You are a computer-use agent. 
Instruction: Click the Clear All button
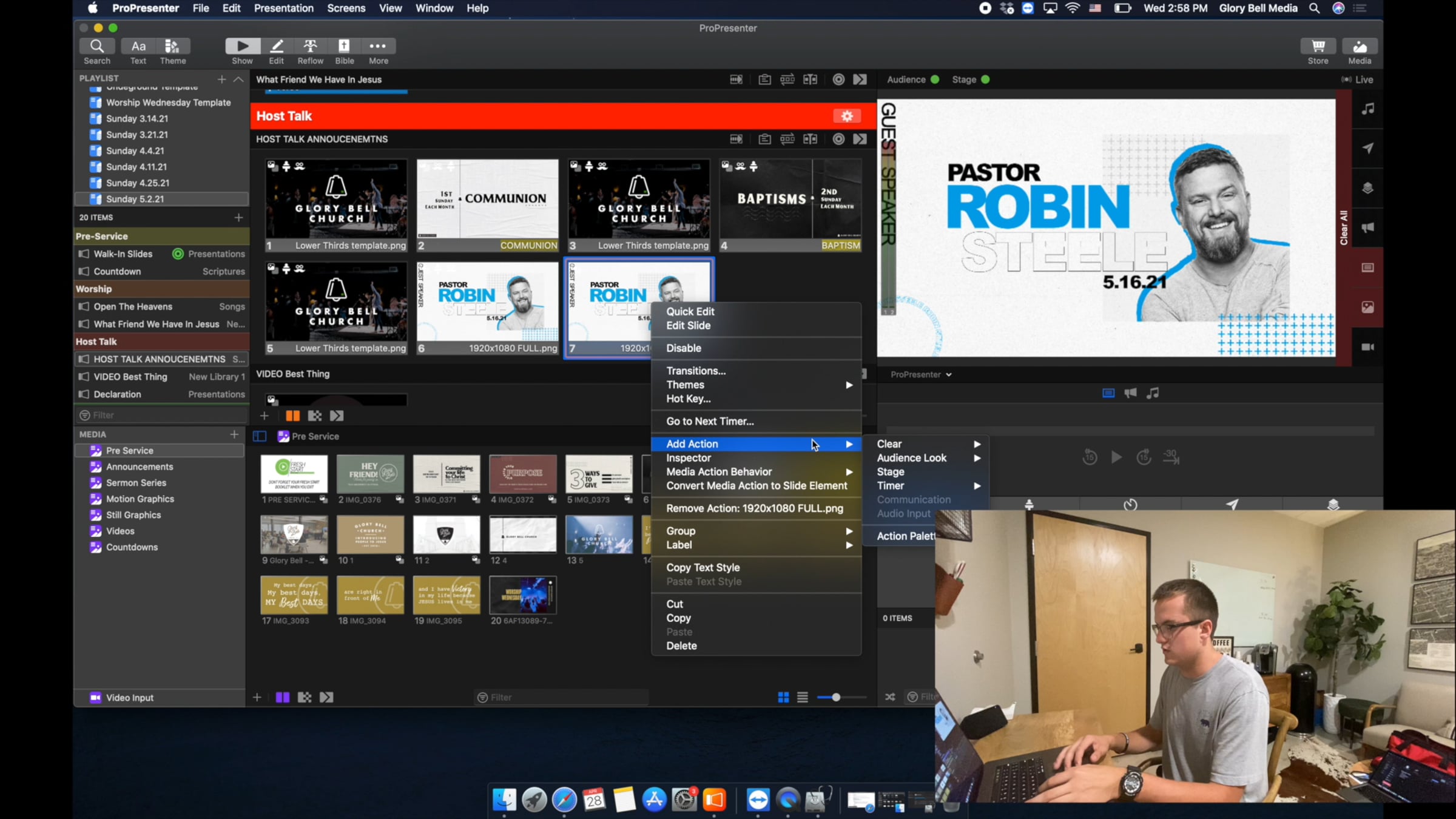1343,228
